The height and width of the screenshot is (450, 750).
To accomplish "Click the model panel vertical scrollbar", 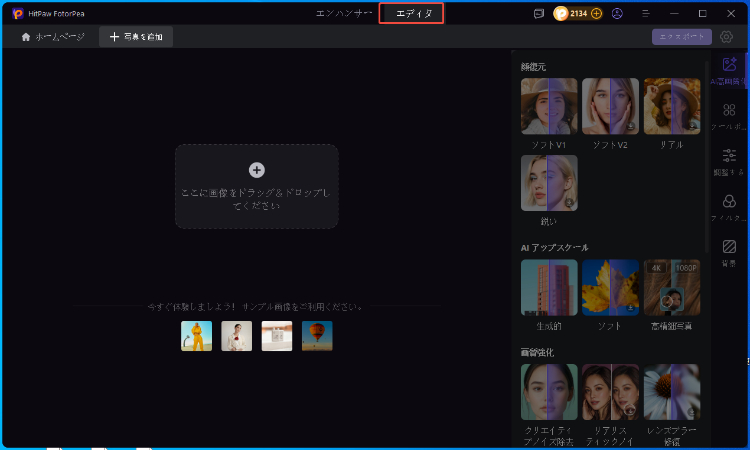I will [707, 158].
